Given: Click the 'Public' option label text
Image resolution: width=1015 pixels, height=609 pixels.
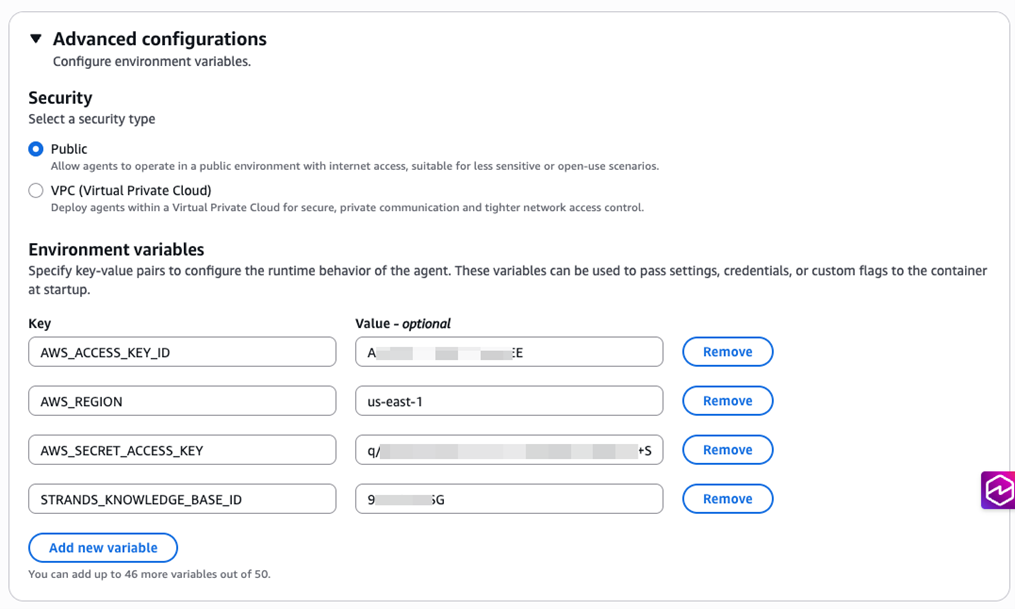Looking at the screenshot, I should pos(69,149).
